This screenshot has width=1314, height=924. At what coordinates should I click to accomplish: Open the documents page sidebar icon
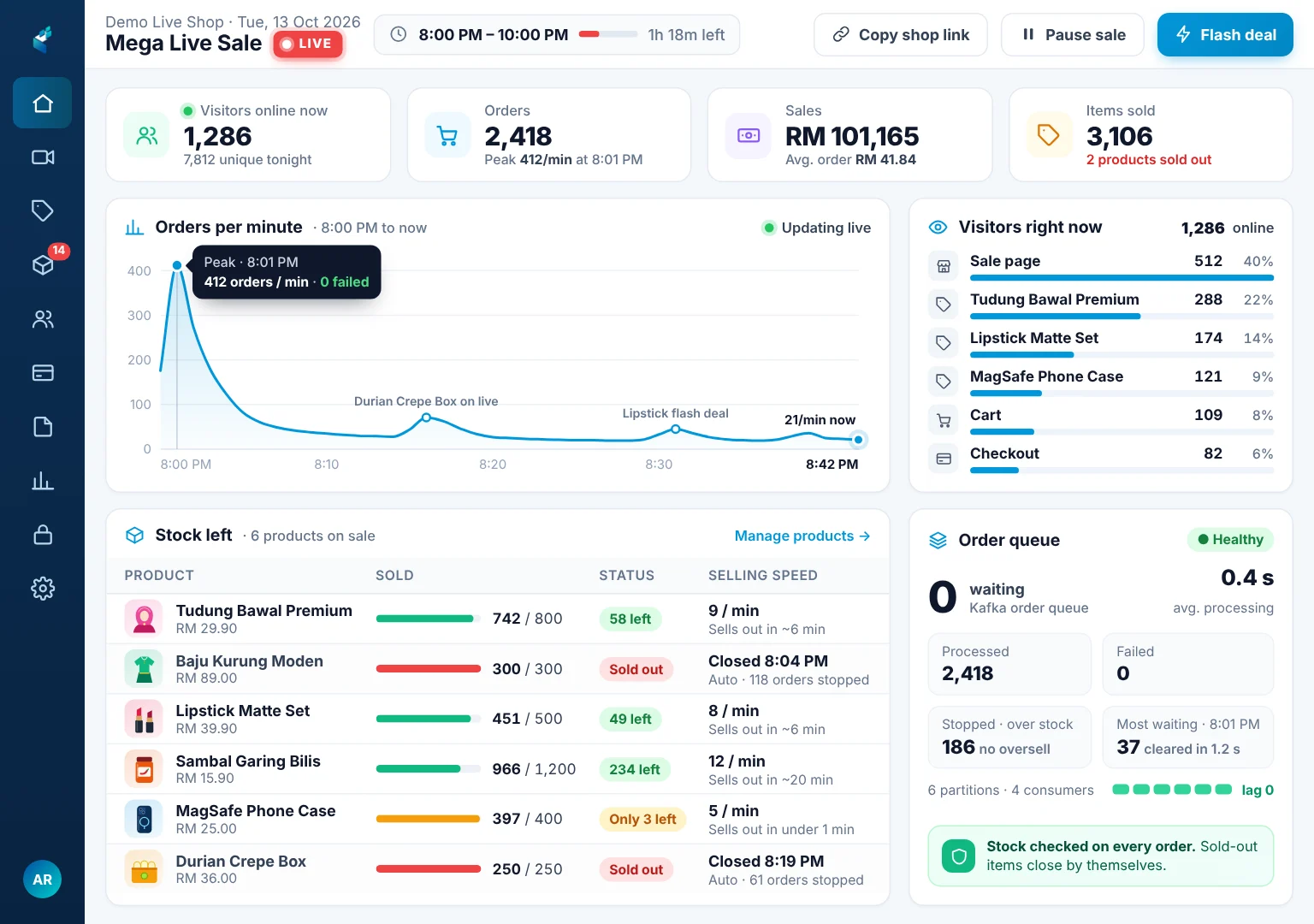(x=43, y=427)
